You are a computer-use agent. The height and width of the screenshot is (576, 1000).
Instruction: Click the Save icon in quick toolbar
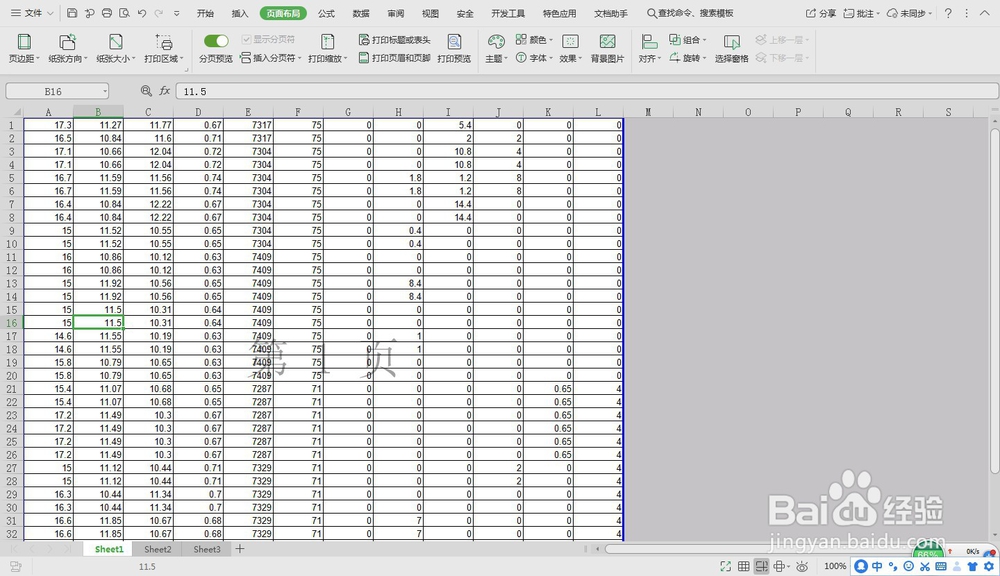coord(72,13)
